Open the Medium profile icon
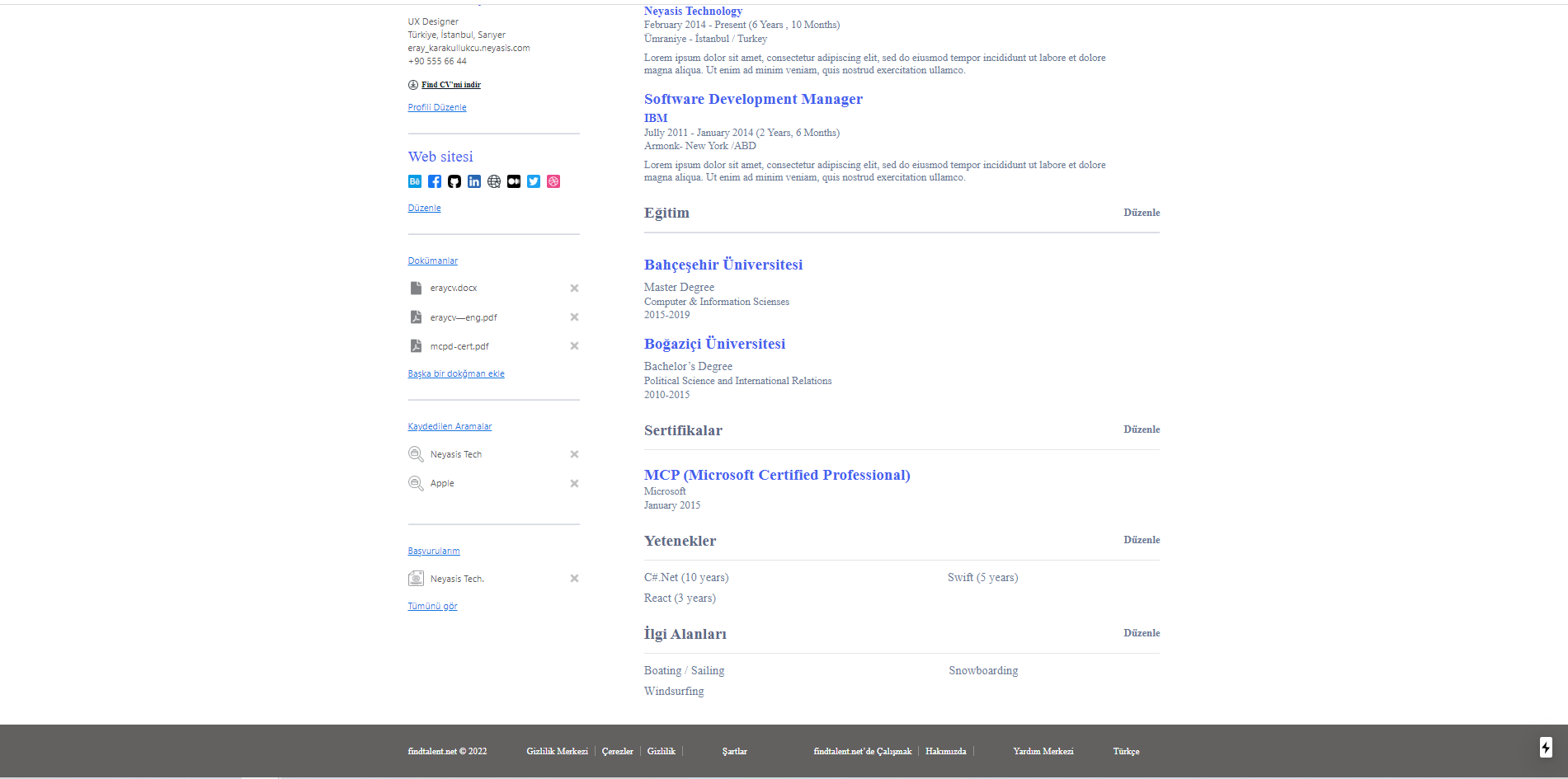 click(514, 181)
